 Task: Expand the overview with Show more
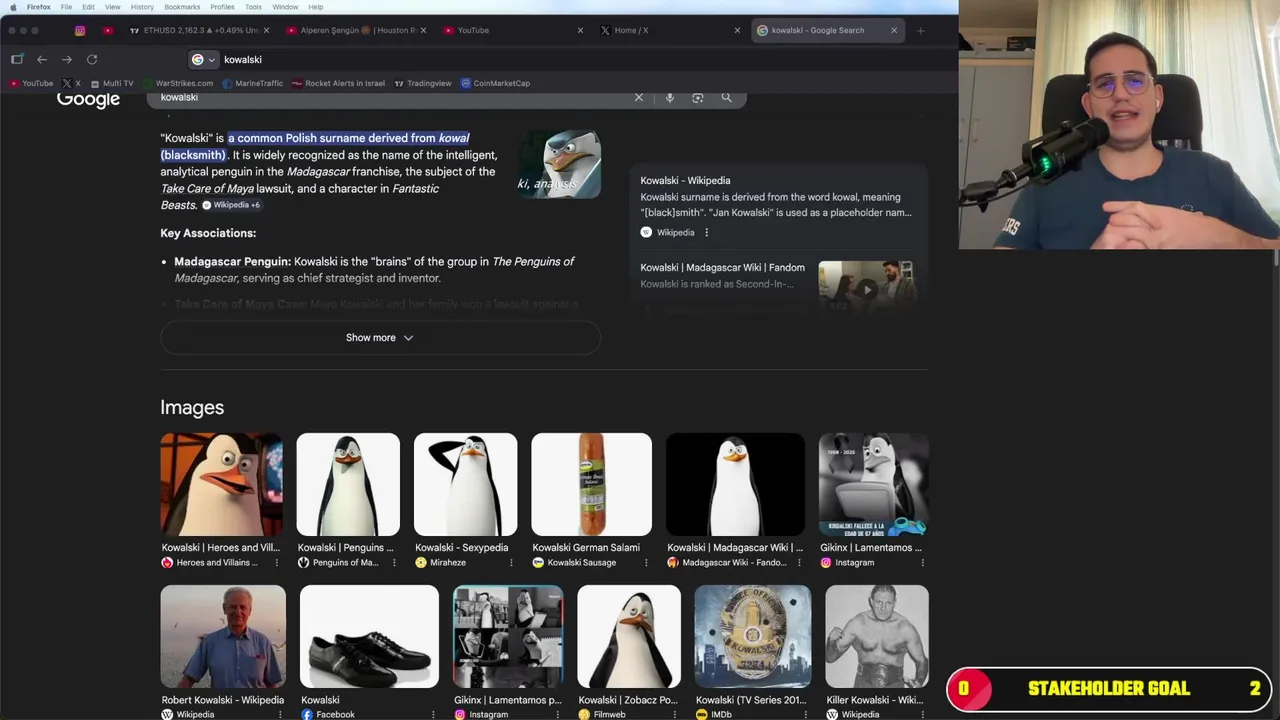point(380,338)
